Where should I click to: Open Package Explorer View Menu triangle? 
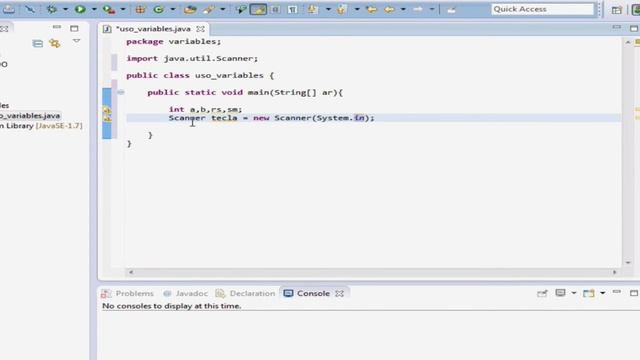[x=76, y=41]
